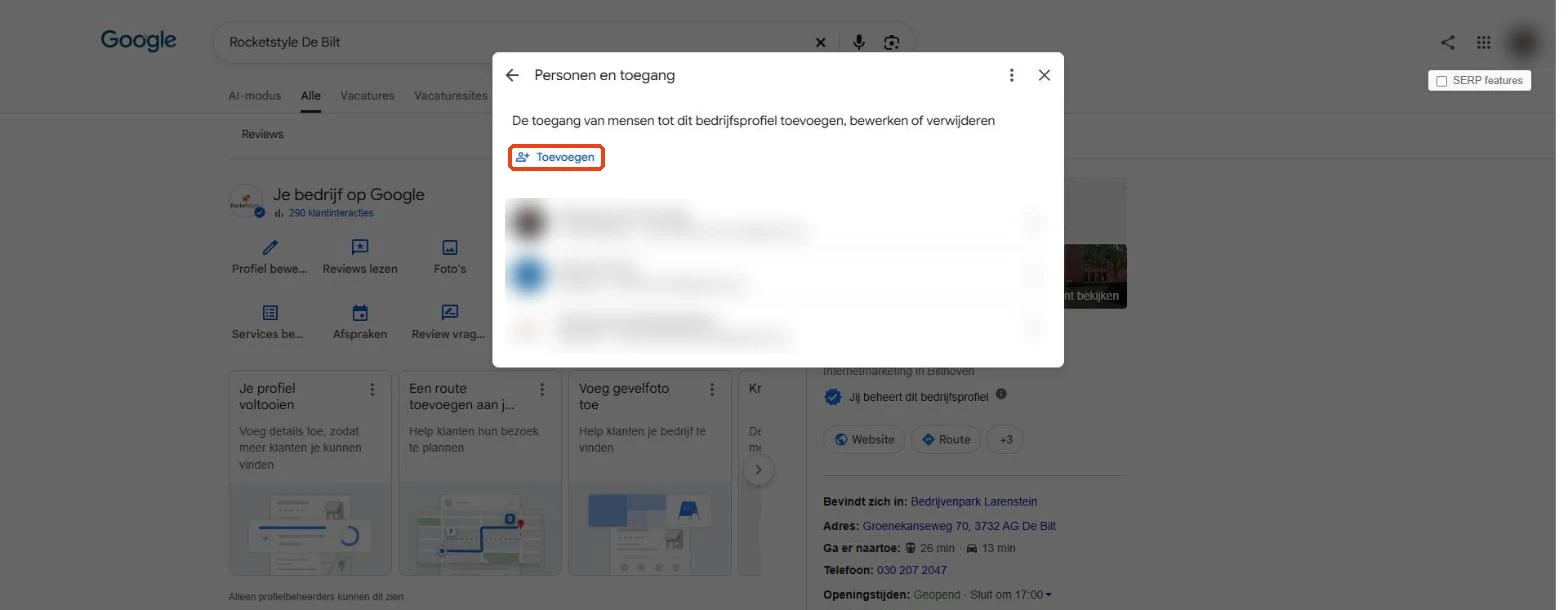
Task: Open options for Voeg gevelfoto toe card
Action: (x=713, y=389)
